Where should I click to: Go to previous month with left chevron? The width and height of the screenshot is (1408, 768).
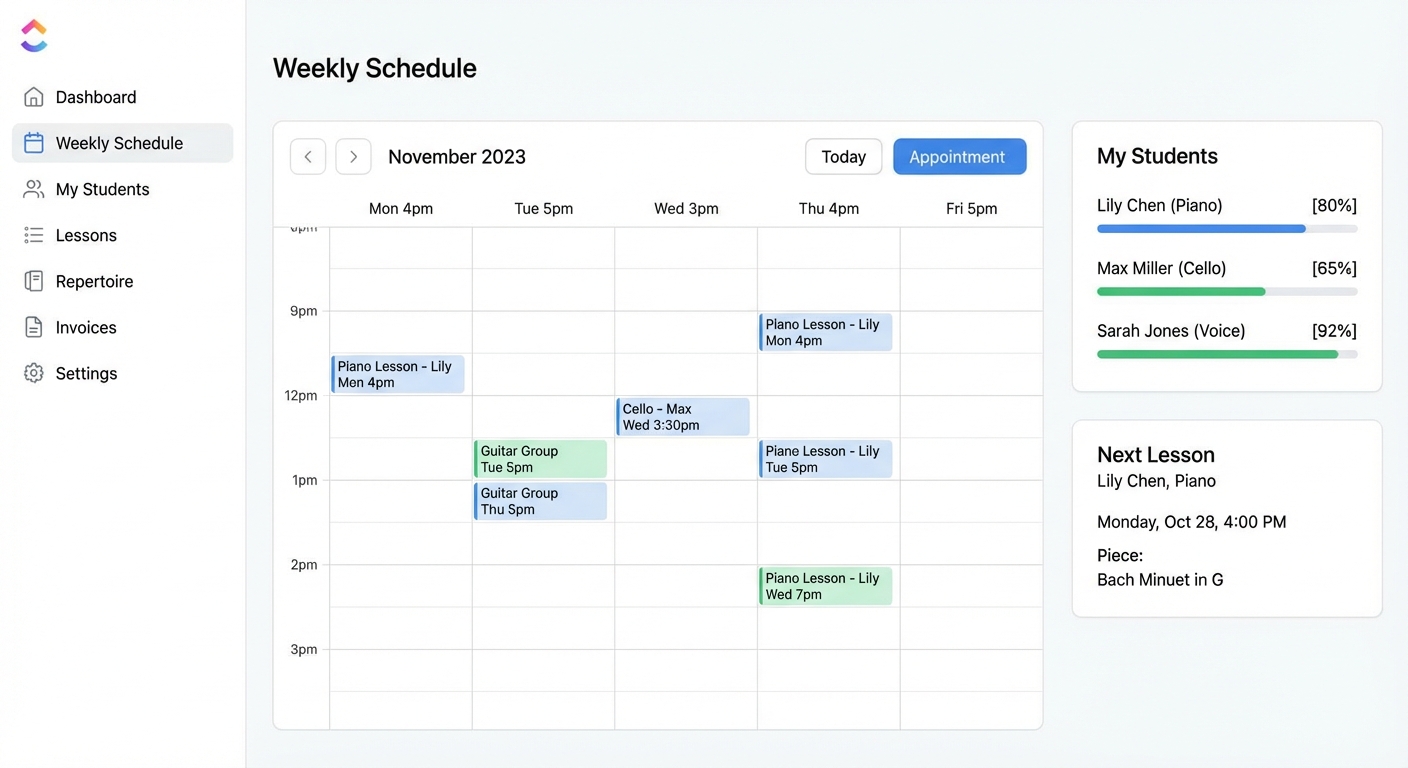coord(308,157)
